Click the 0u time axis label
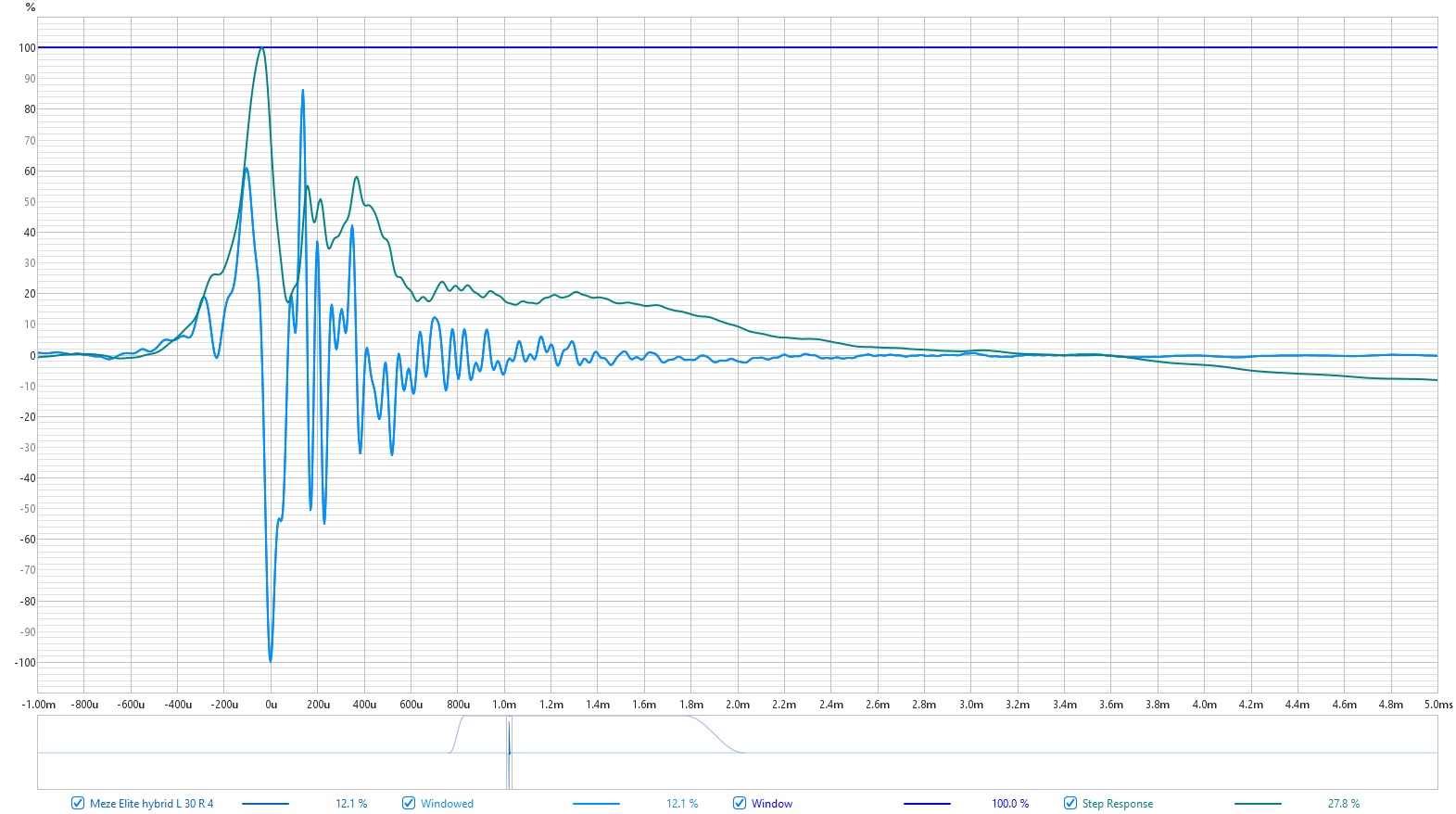 pyautogui.click(x=271, y=705)
